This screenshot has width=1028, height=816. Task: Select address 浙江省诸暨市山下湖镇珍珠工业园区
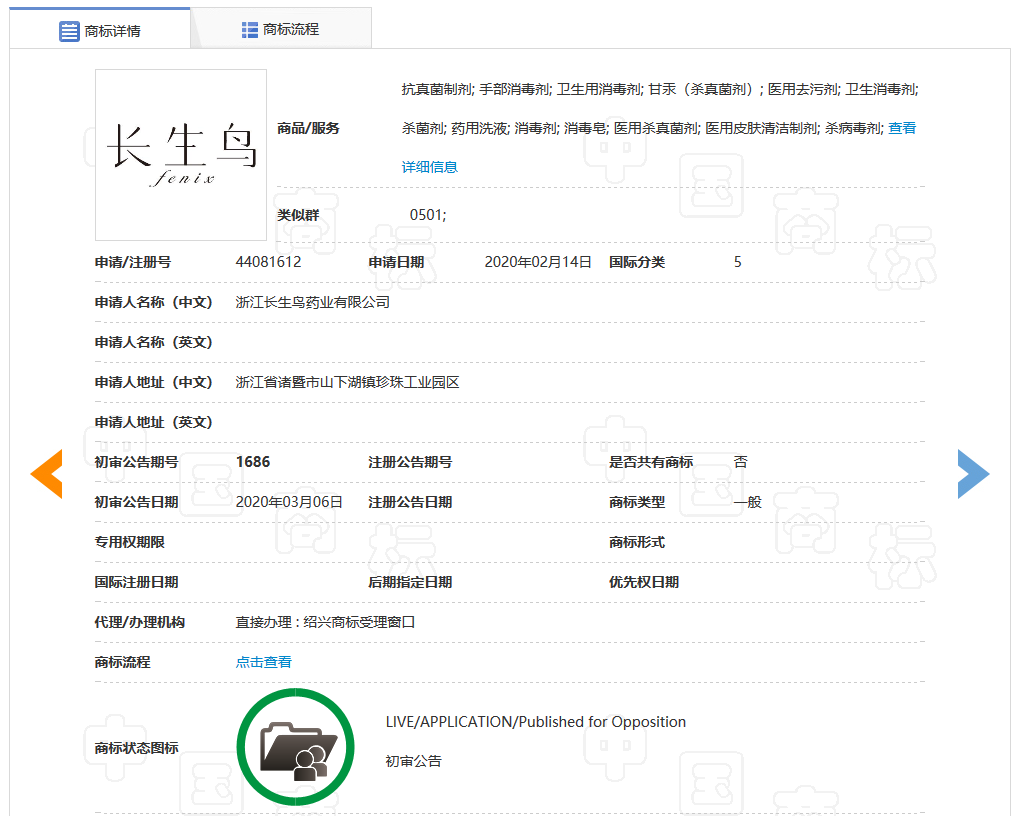(x=347, y=382)
